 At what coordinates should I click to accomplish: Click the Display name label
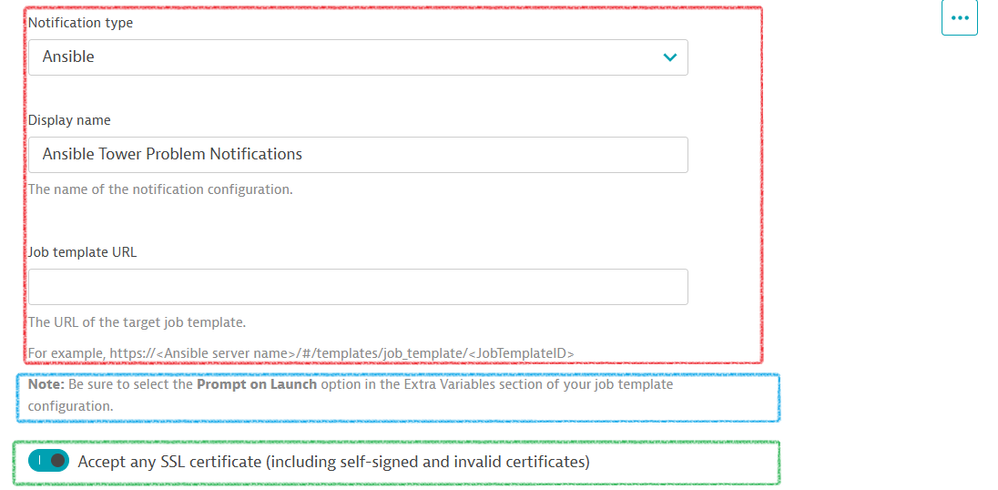coord(69,120)
